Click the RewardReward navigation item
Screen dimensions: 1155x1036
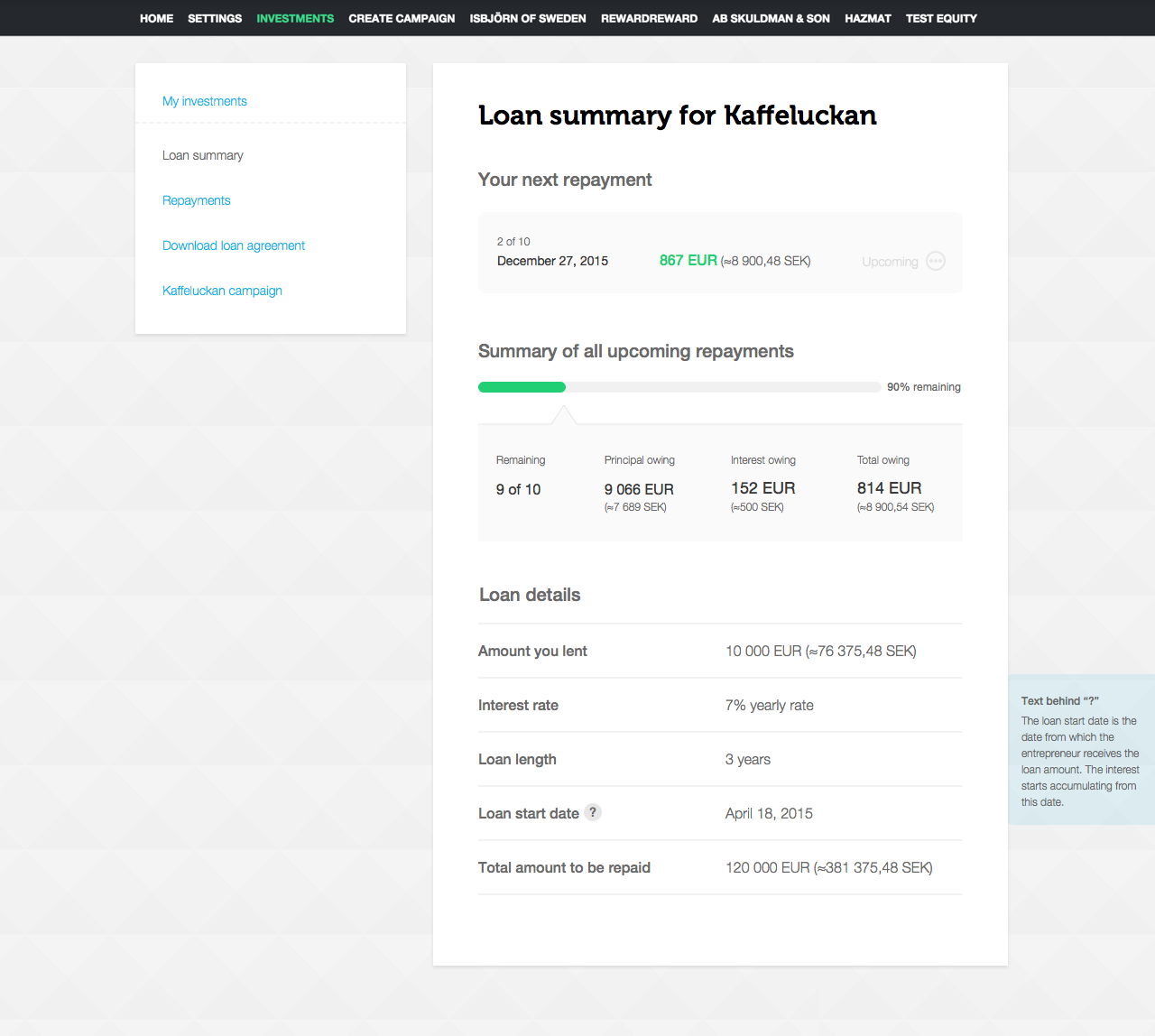(649, 18)
